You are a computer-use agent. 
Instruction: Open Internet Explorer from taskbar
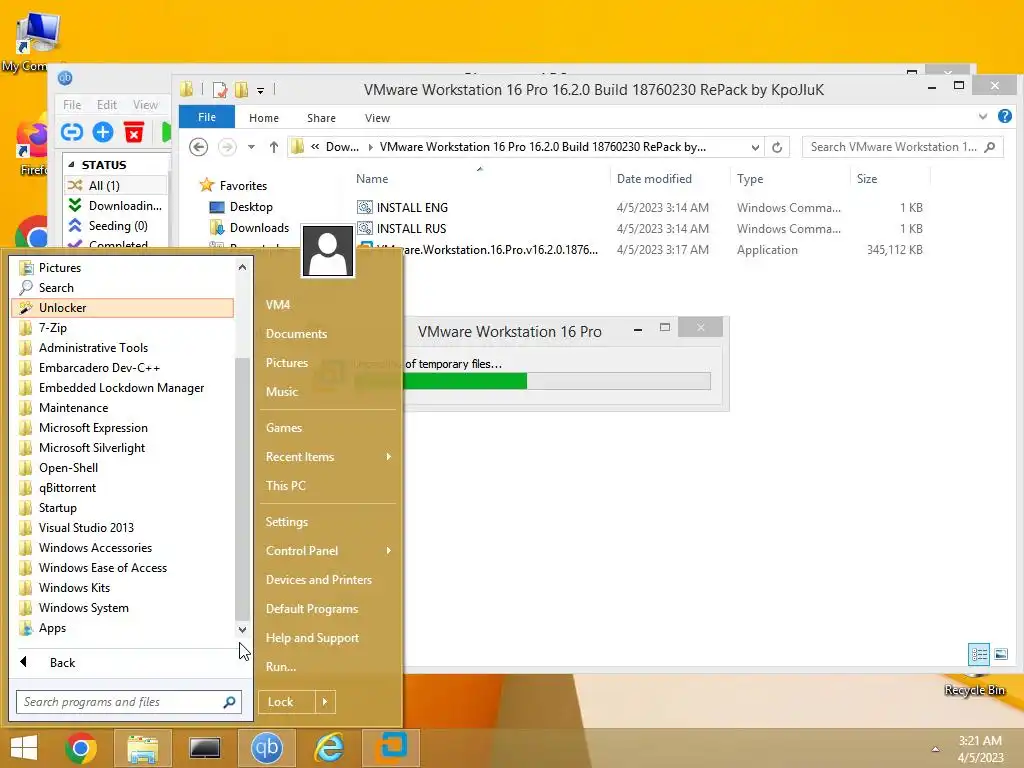coord(329,748)
